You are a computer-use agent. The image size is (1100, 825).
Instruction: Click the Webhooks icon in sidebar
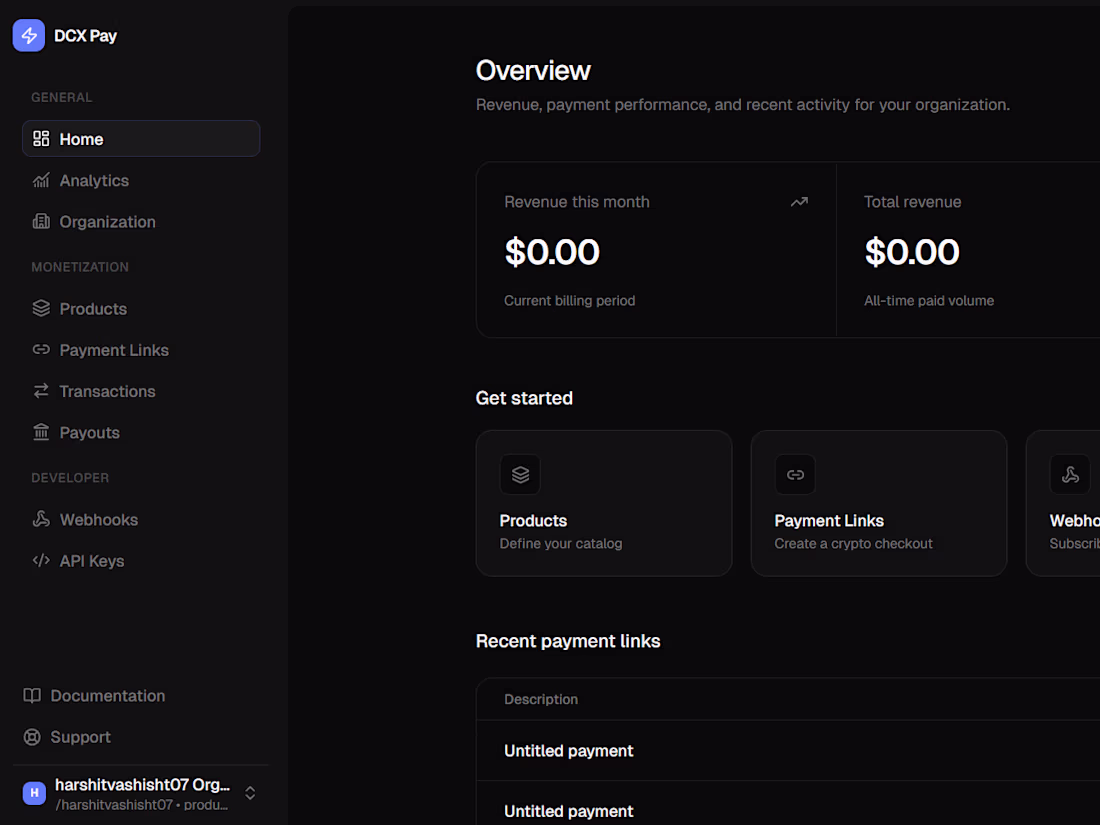41,519
